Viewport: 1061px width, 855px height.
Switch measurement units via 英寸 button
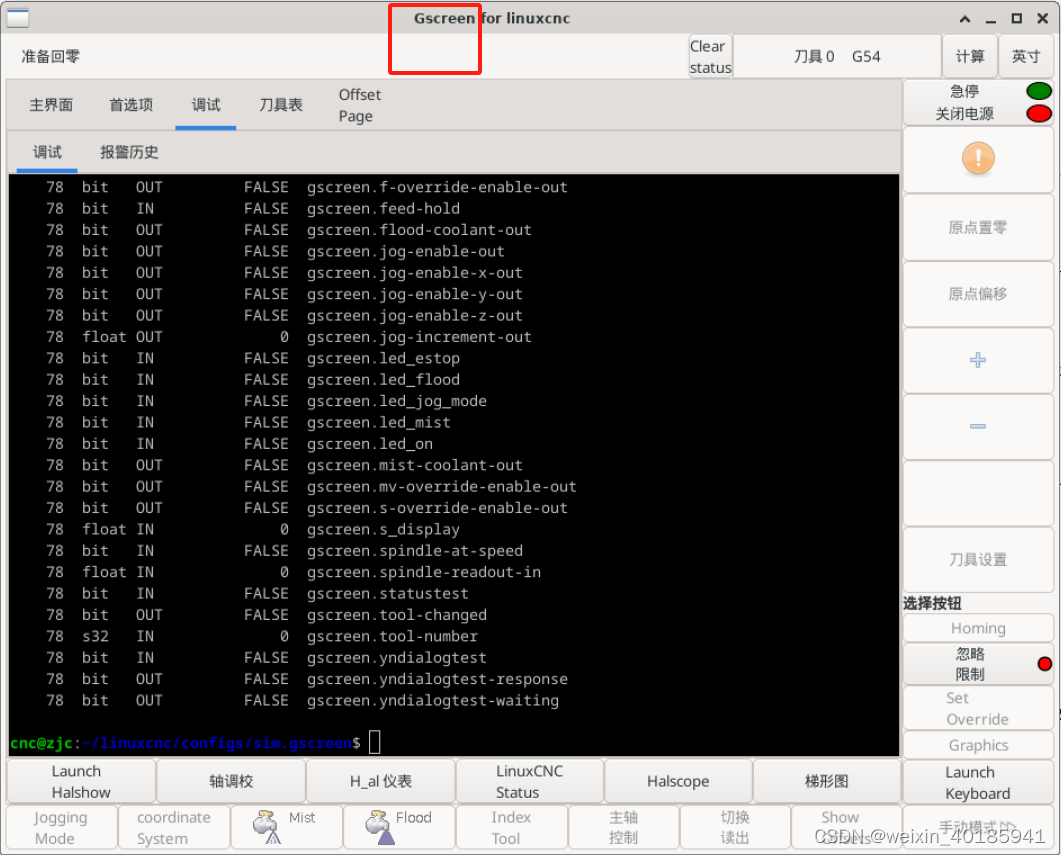pos(1026,56)
